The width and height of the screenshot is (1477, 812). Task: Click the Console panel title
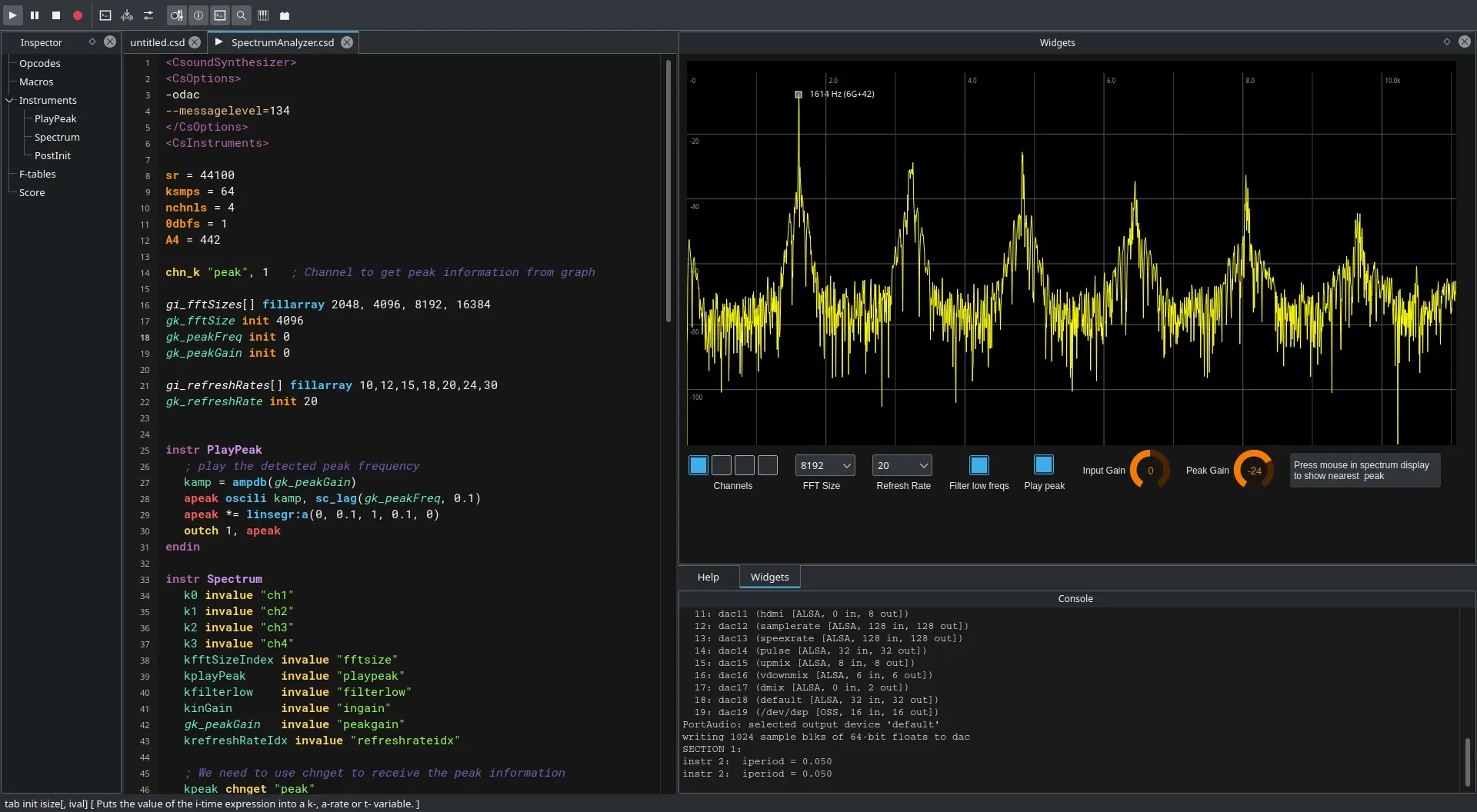pos(1075,598)
